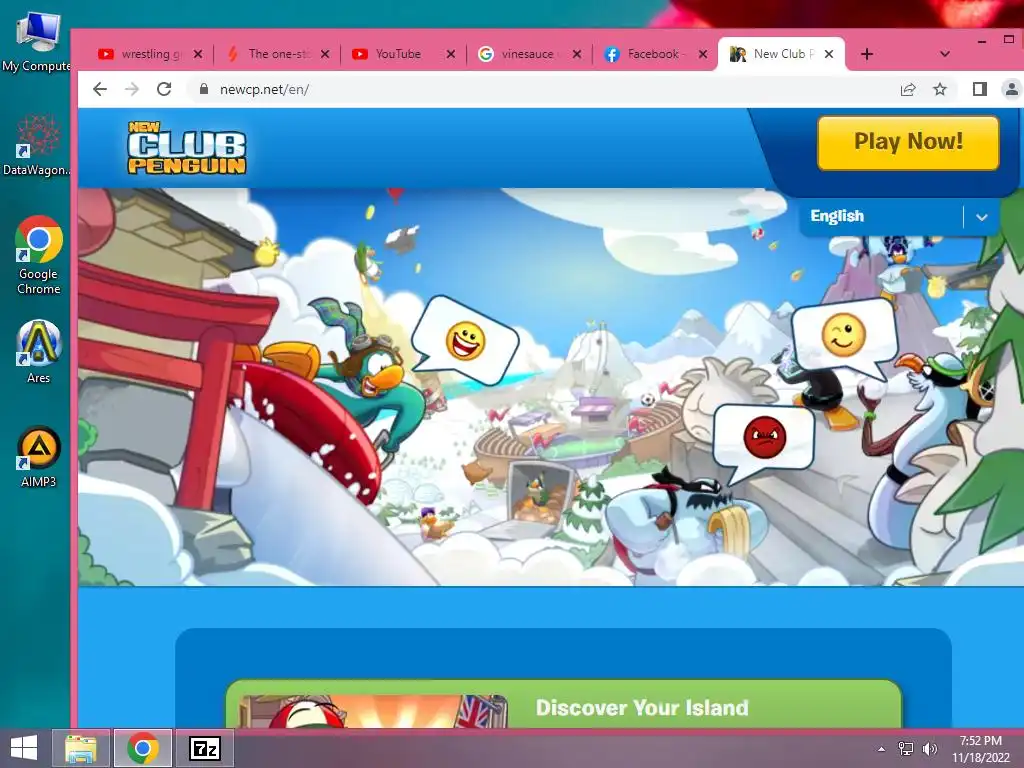The width and height of the screenshot is (1024, 768).
Task: Close the New Club Penguin tab
Action: [x=829, y=54]
